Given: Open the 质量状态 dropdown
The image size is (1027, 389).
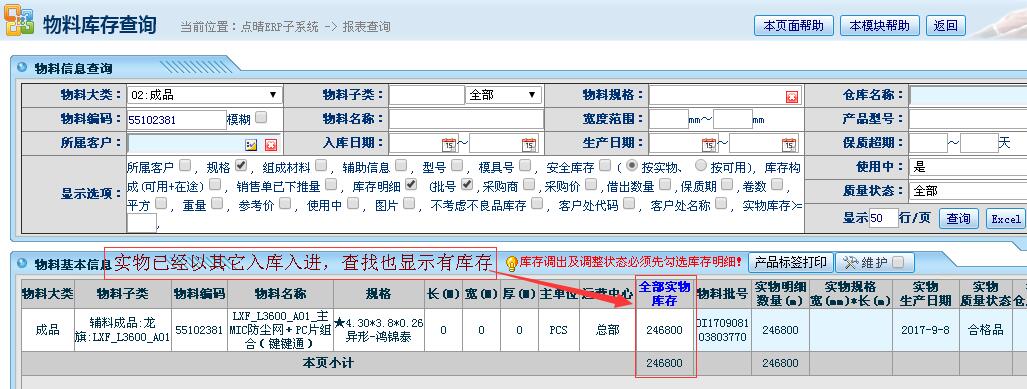Looking at the screenshot, I should pos(967,191).
